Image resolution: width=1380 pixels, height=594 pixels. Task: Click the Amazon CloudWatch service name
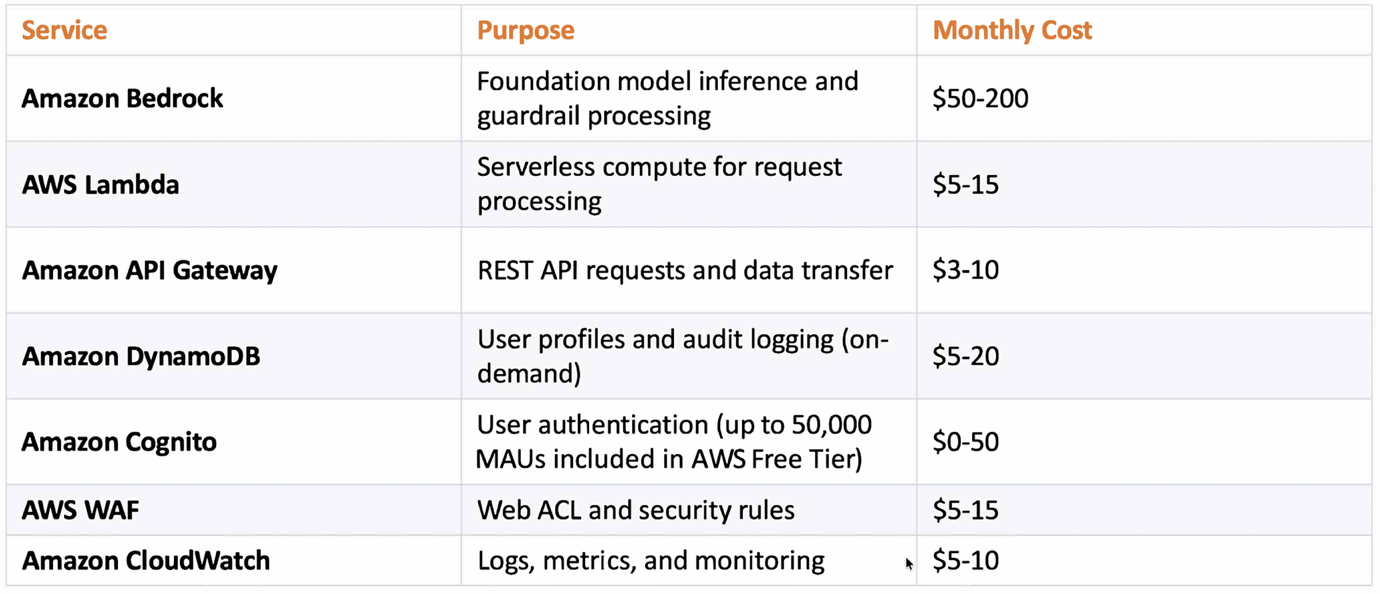point(146,560)
